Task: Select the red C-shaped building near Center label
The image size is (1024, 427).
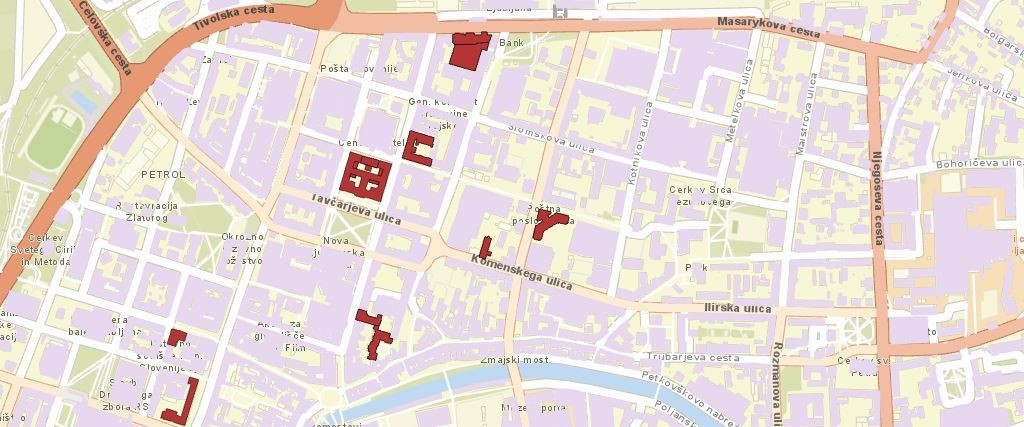Action: pyautogui.click(x=418, y=148)
